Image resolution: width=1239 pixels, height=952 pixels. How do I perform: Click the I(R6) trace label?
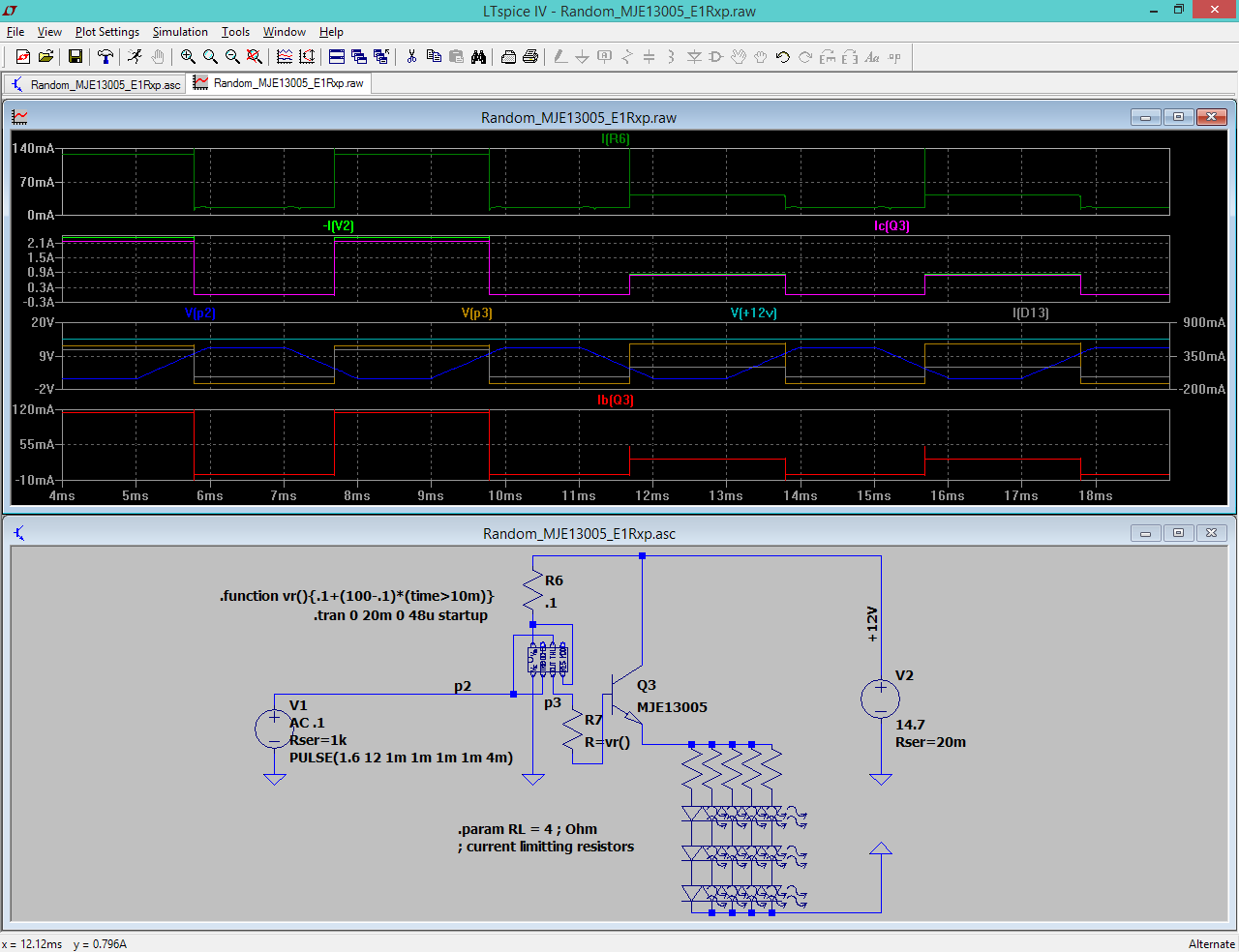point(615,139)
